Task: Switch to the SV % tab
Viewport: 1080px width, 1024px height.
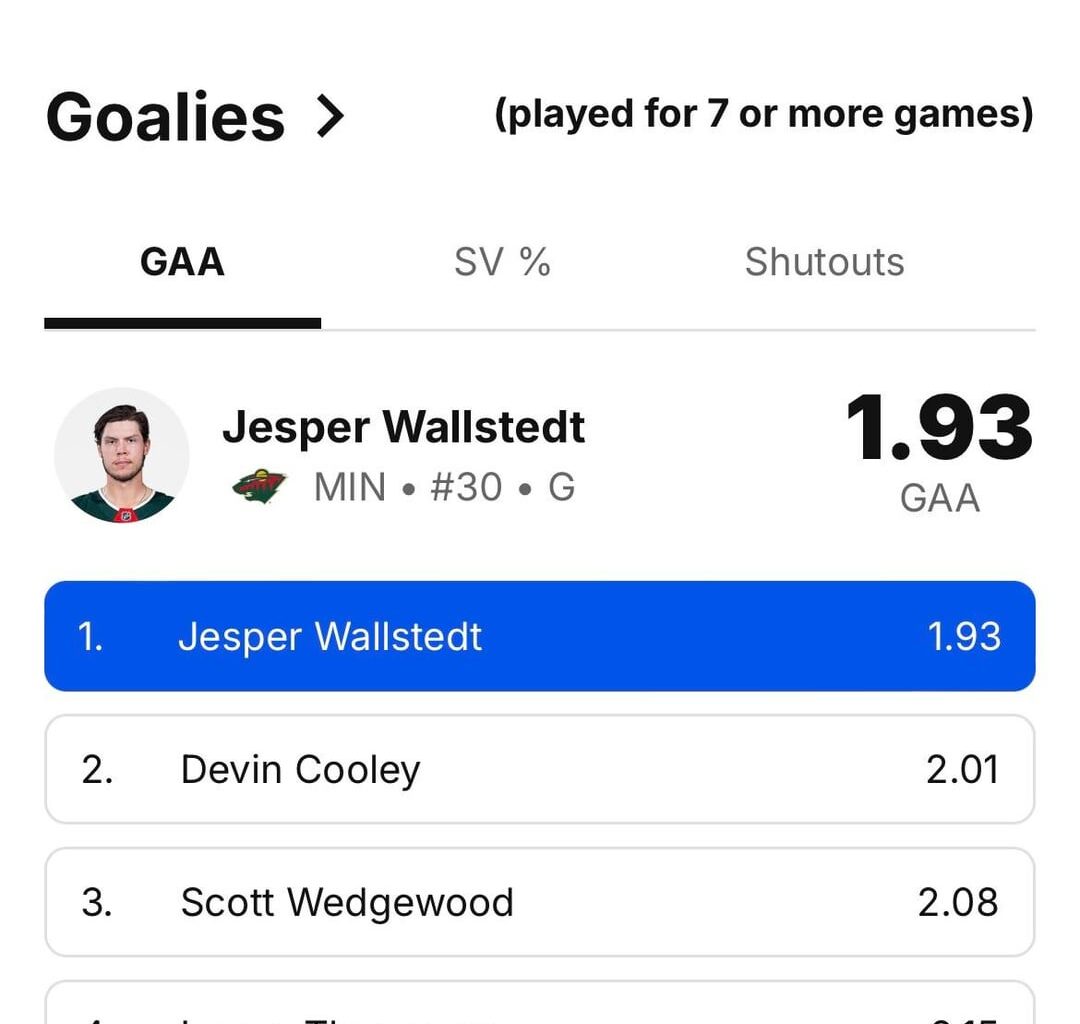Action: tap(502, 262)
